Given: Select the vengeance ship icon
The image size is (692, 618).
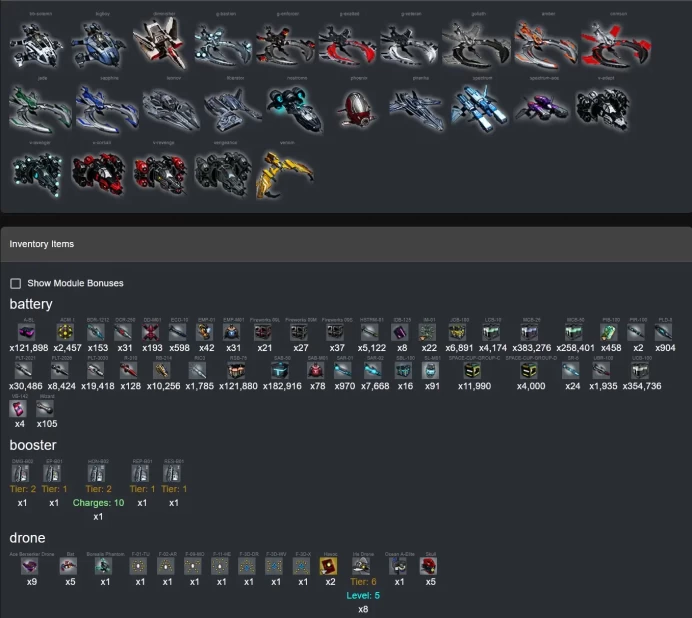Looking at the screenshot, I should [223, 173].
